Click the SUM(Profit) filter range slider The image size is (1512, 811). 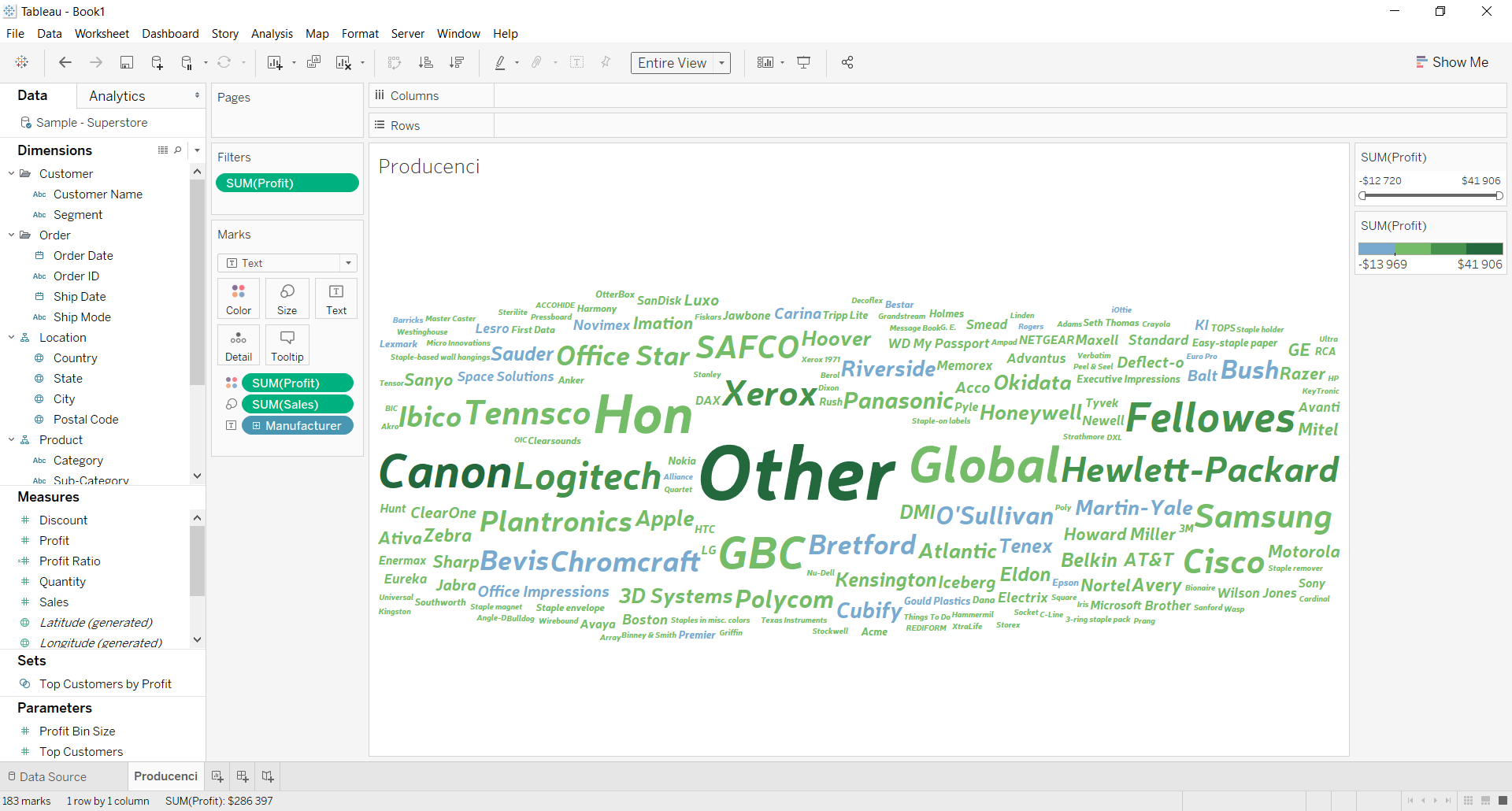(1431, 195)
